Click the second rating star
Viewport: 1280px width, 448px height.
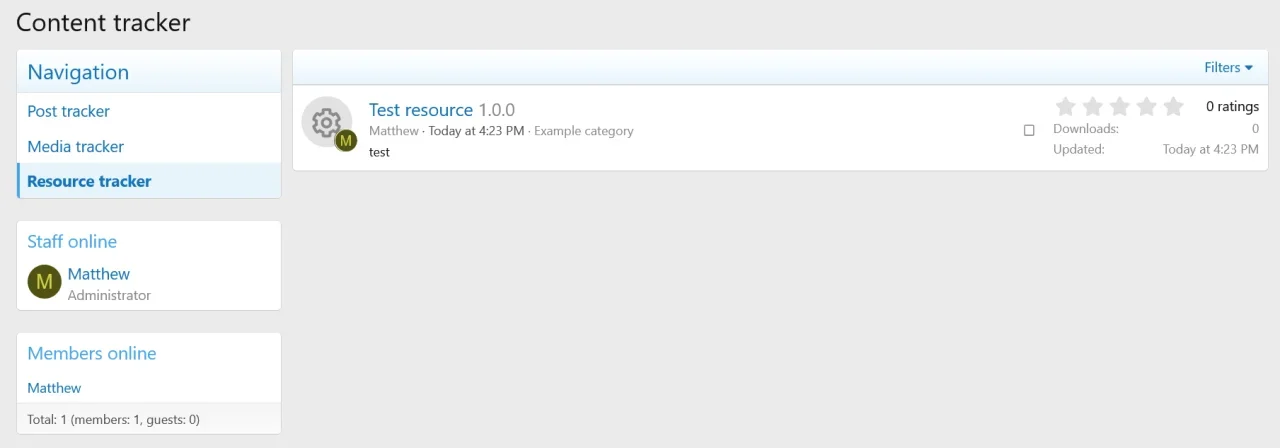1093,106
